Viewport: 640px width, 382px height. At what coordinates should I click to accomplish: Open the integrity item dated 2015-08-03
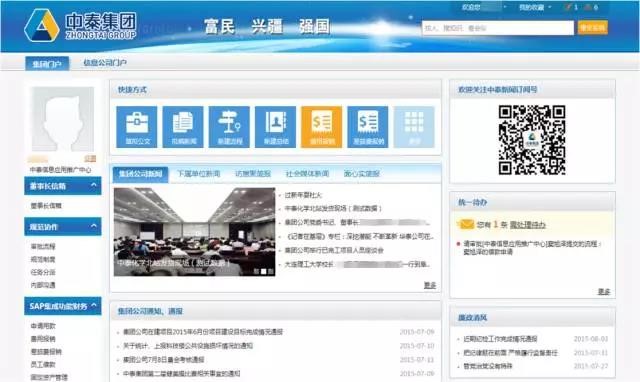[x=500, y=339]
